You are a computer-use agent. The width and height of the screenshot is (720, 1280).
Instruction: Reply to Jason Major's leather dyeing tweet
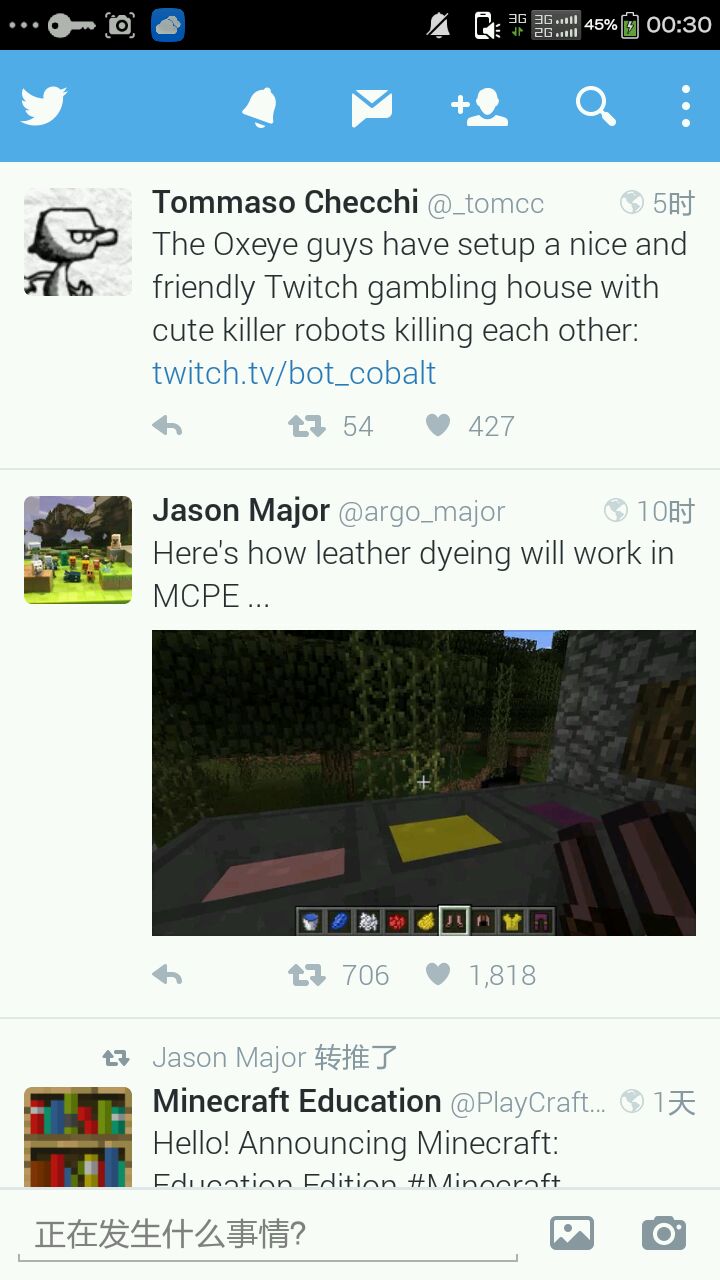click(167, 975)
